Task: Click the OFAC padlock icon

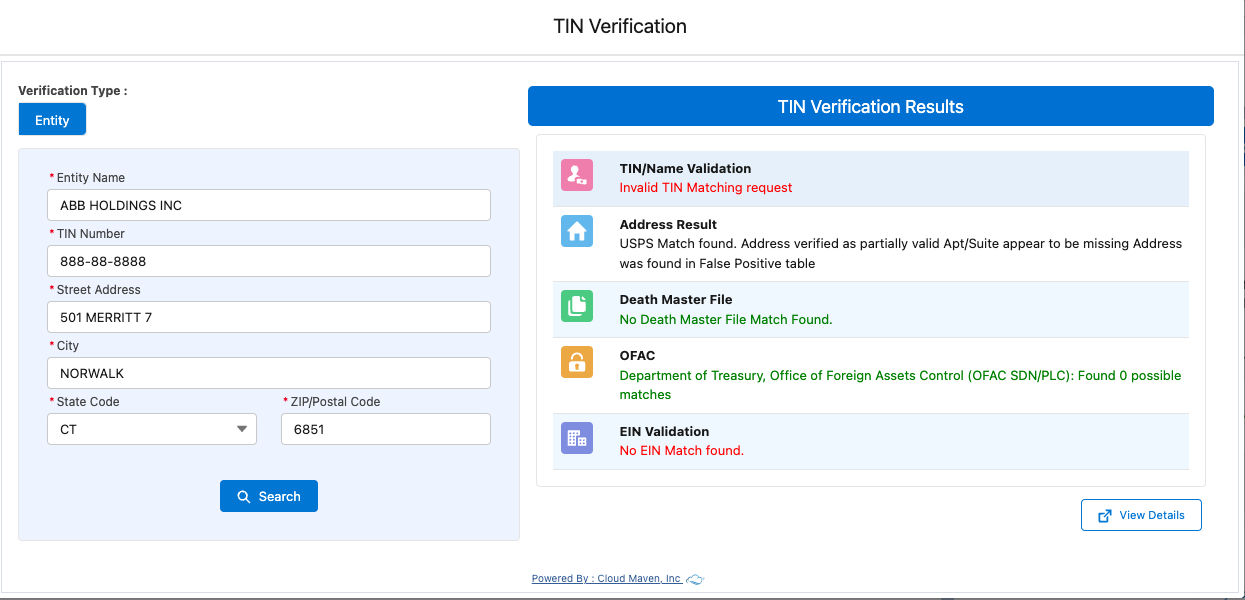Action: pos(576,363)
